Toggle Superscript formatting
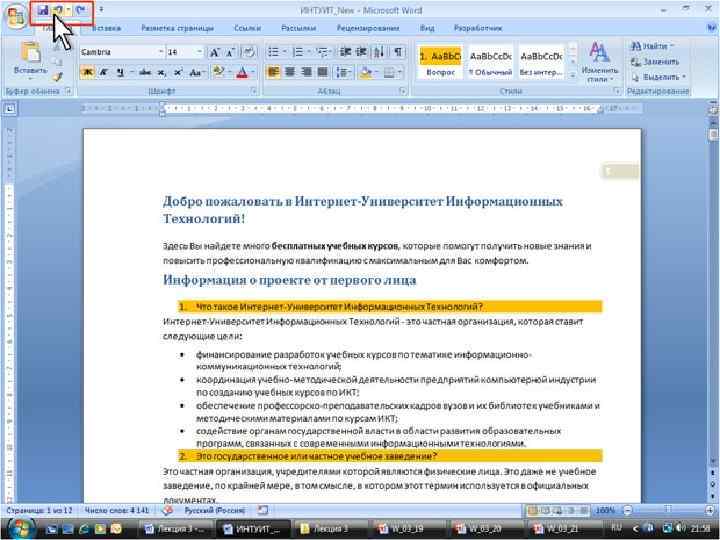Viewport: 720px width, 540px height. tap(178, 72)
